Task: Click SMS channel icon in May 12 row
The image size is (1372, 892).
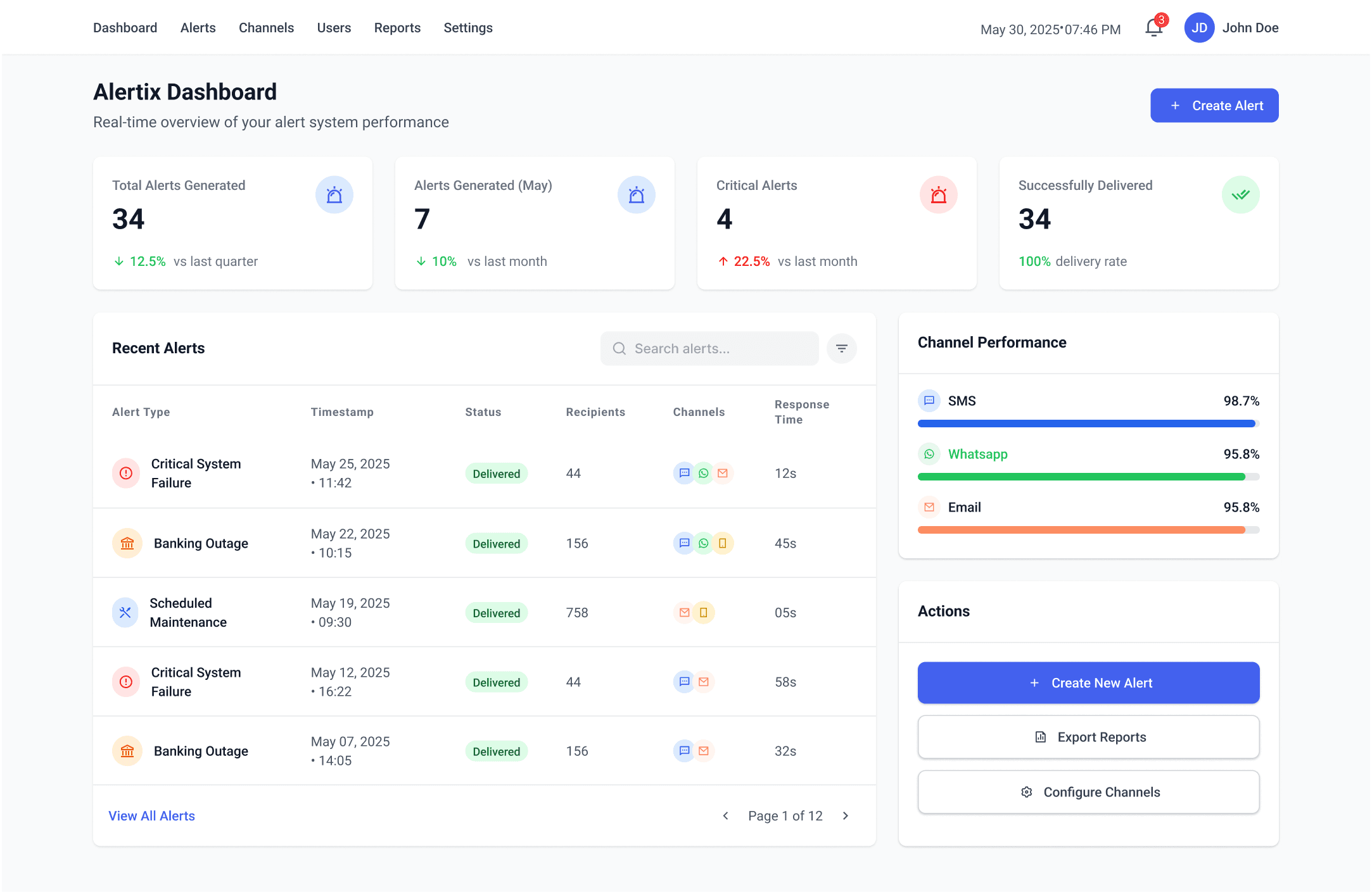Action: pos(684,682)
